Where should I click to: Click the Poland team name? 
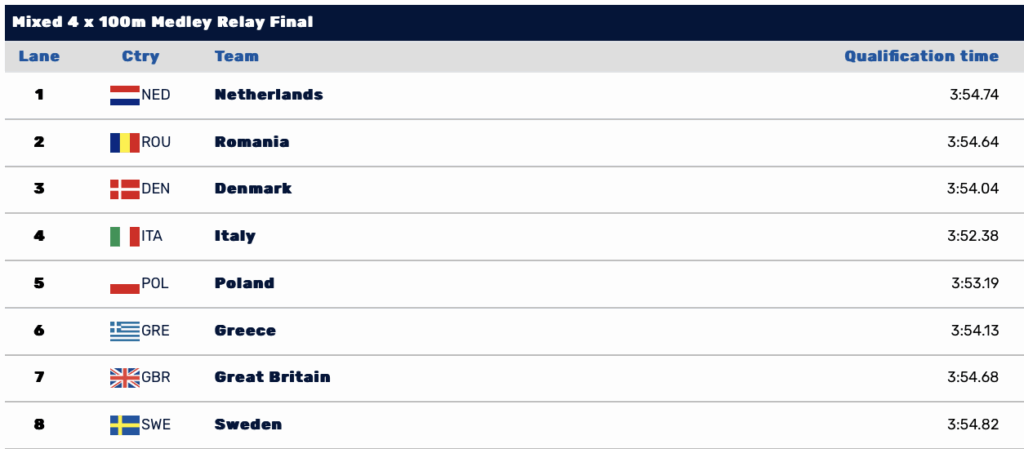[x=244, y=283]
